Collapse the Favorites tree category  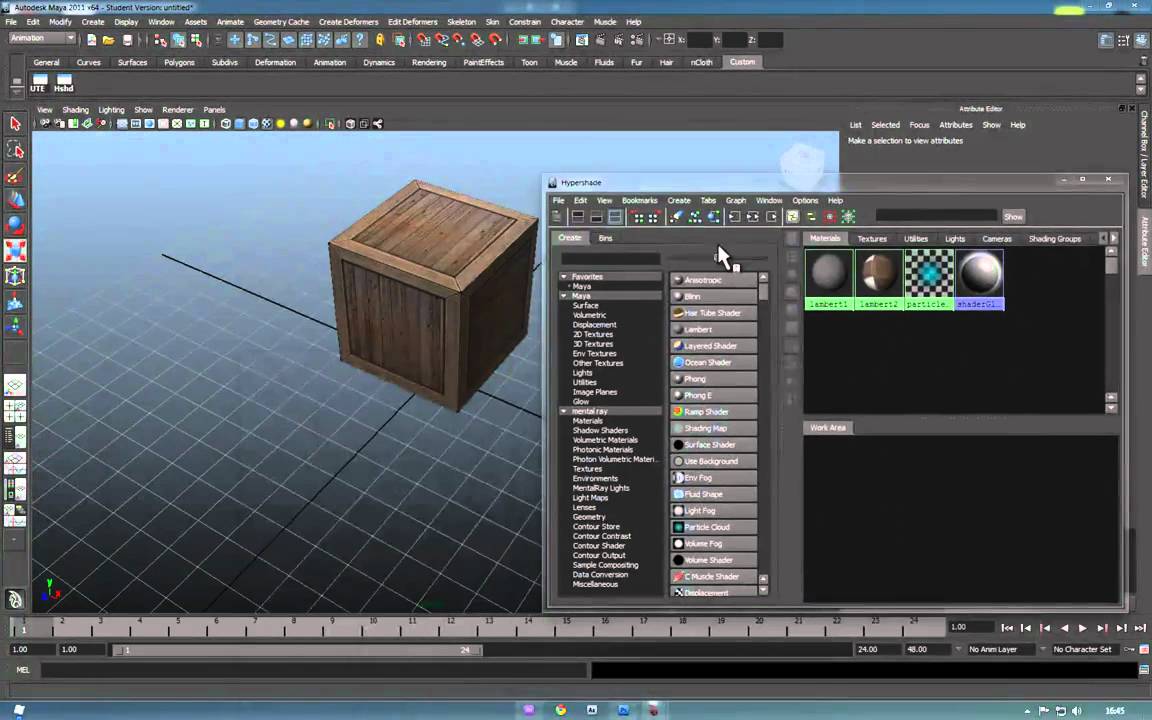(x=564, y=277)
